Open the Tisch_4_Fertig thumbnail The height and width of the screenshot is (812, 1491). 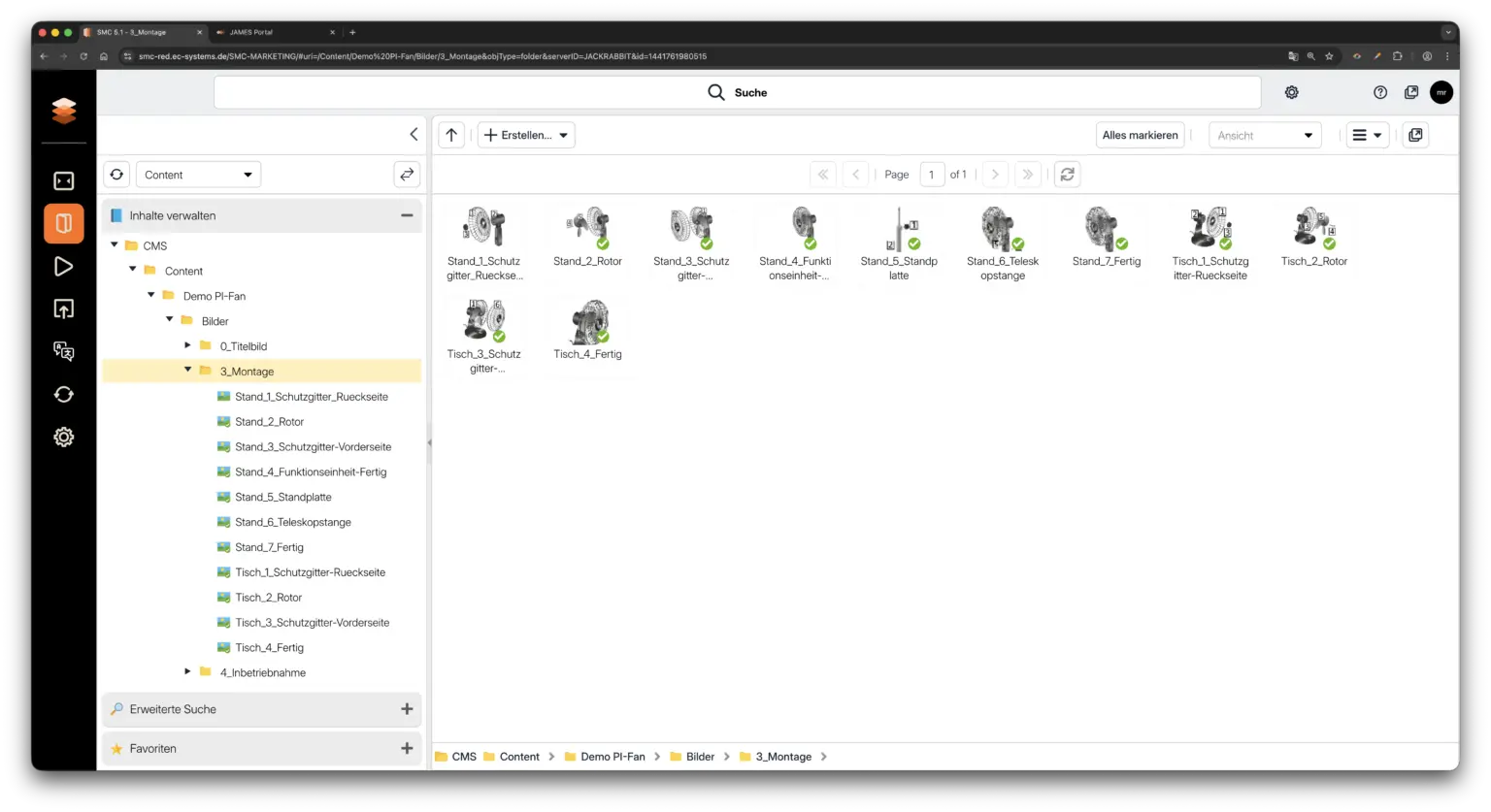pos(587,320)
